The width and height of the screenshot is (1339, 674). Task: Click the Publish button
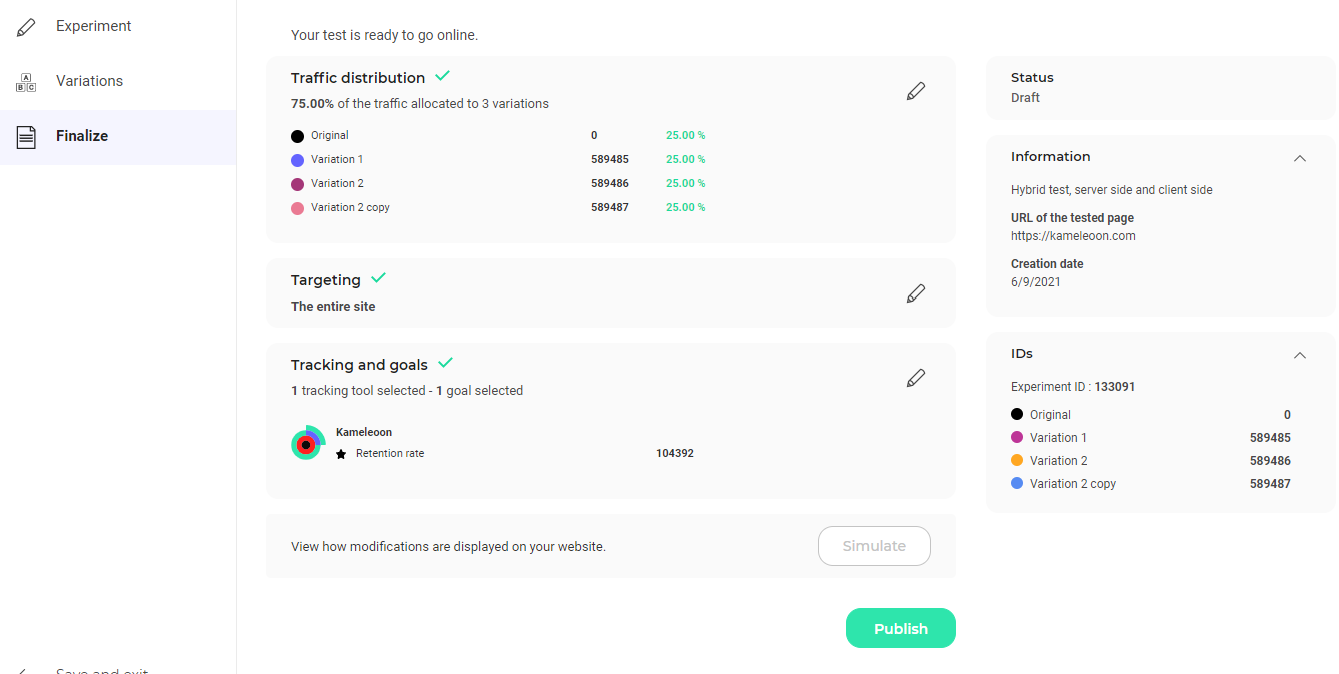(901, 628)
